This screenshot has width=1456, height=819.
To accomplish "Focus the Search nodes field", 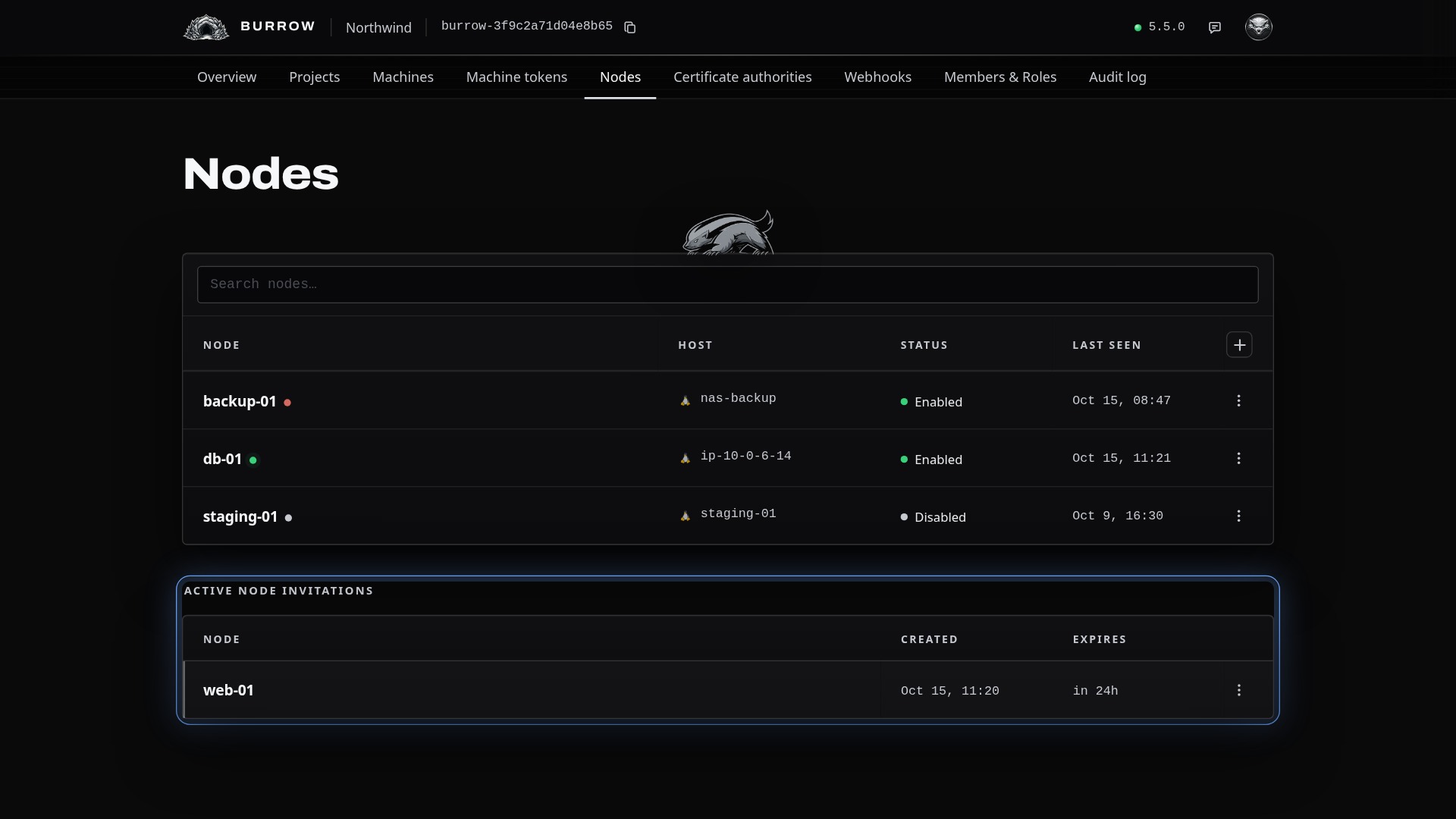I will point(728,284).
